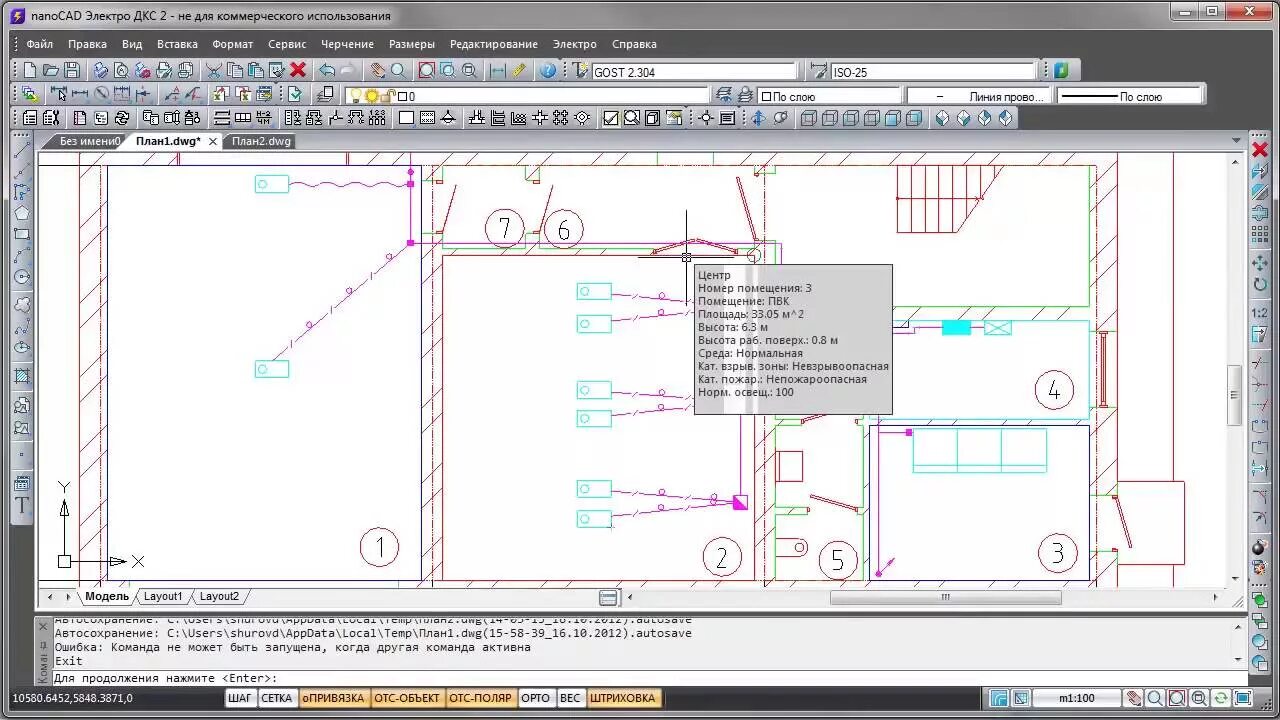Toggle ШАГ snap step mode
The width and height of the screenshot is (1280, 720).
click(x=240, y=698)
